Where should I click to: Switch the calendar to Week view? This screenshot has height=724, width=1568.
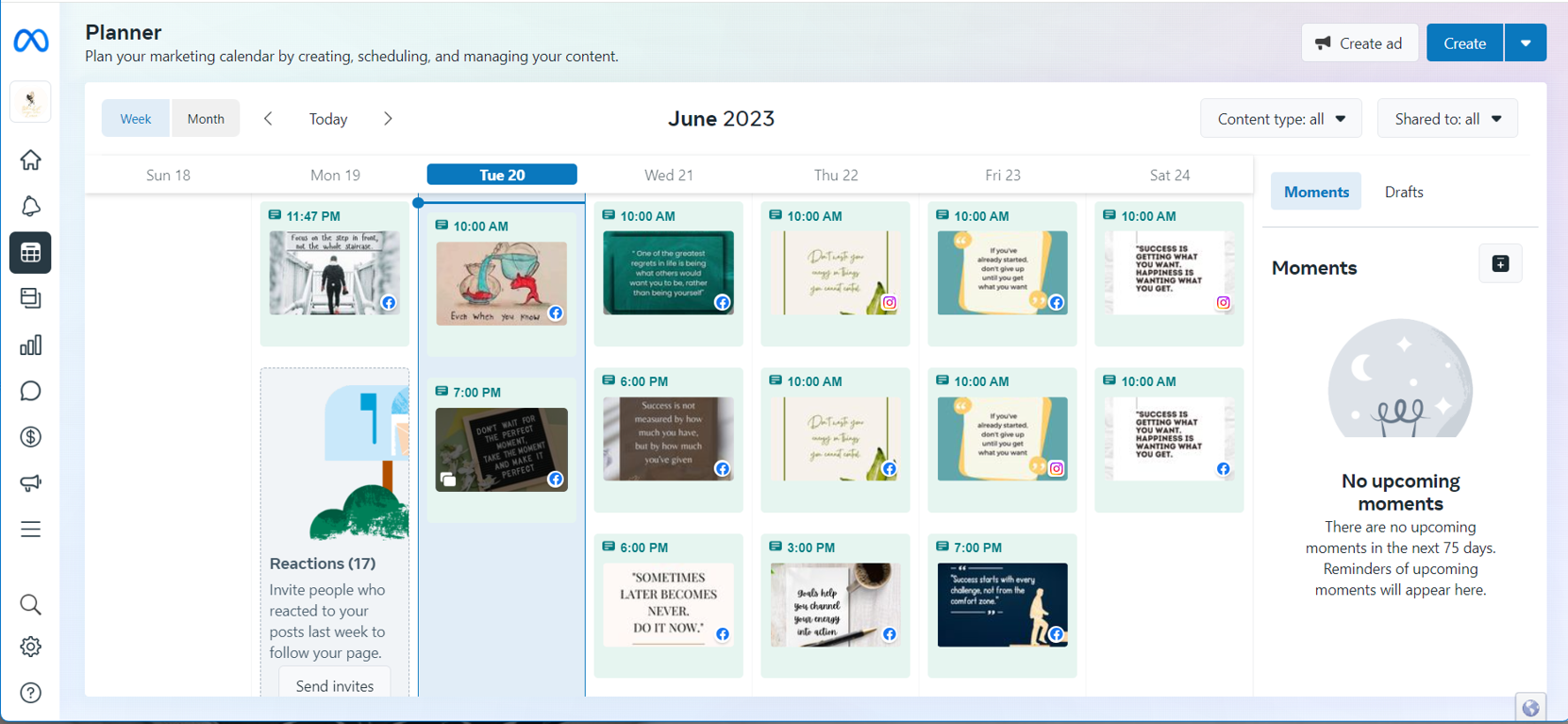pos(136,119)
